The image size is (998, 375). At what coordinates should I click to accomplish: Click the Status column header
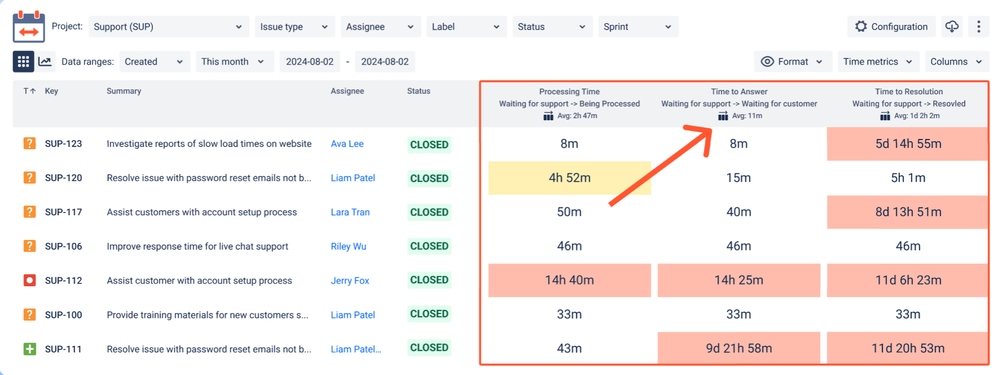[x=419, y=91]
